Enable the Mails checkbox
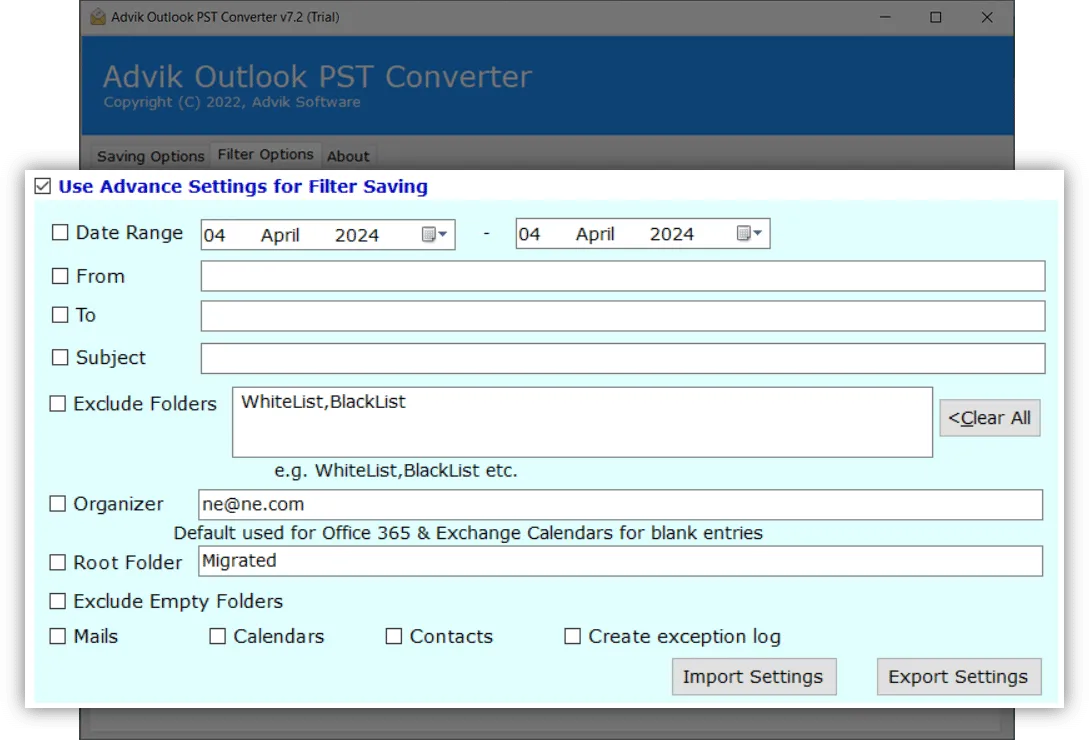The width and height of the screenshot is (1089, 740). (x=57, y=636)
